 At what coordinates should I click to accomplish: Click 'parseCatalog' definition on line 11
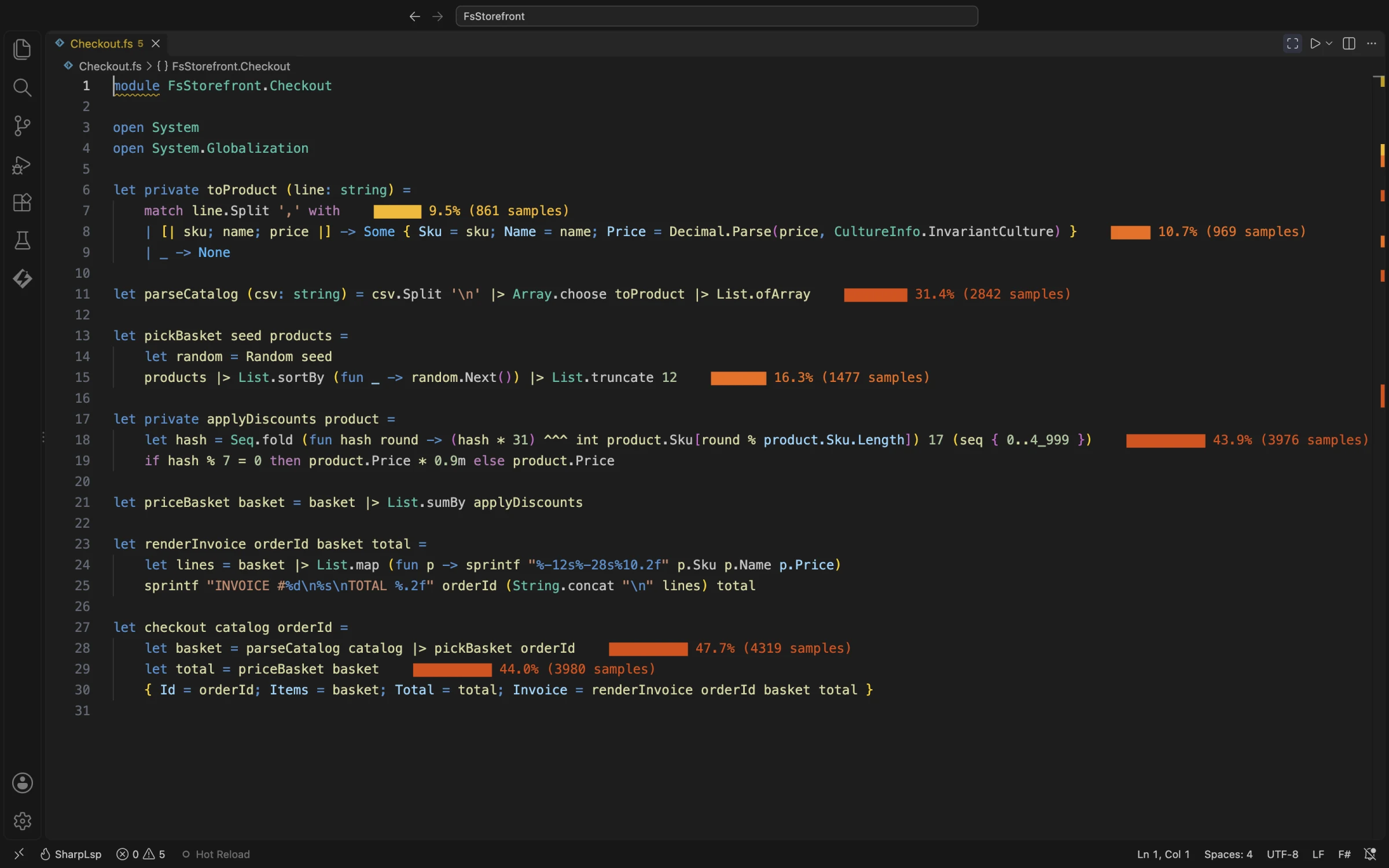[x=191, y=294]
